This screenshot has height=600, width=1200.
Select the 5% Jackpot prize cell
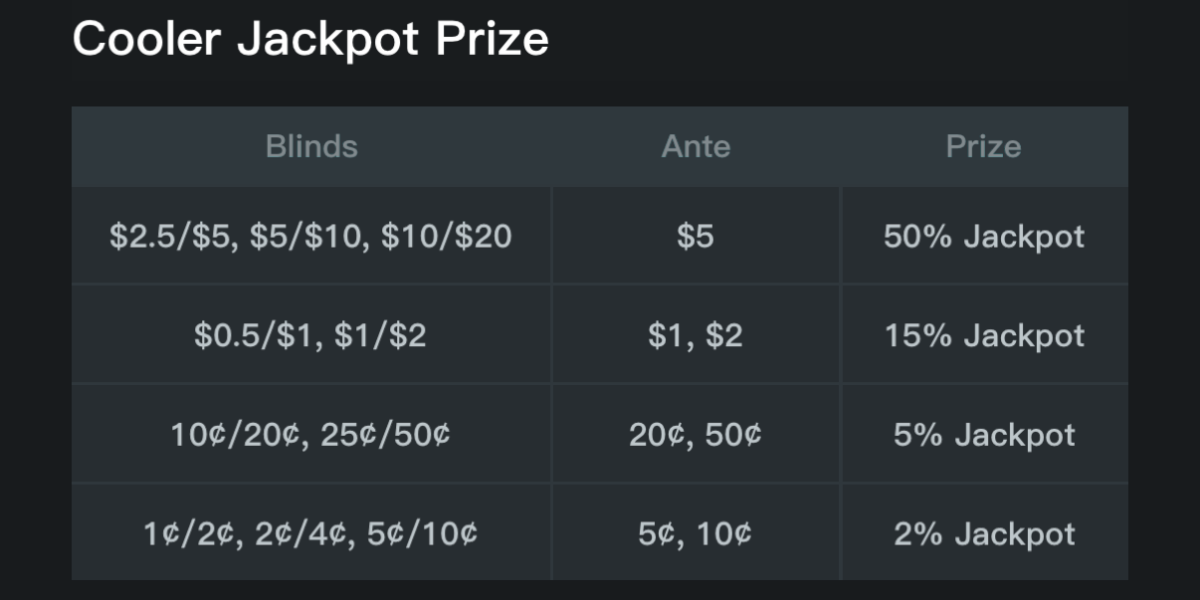point(983,435)
